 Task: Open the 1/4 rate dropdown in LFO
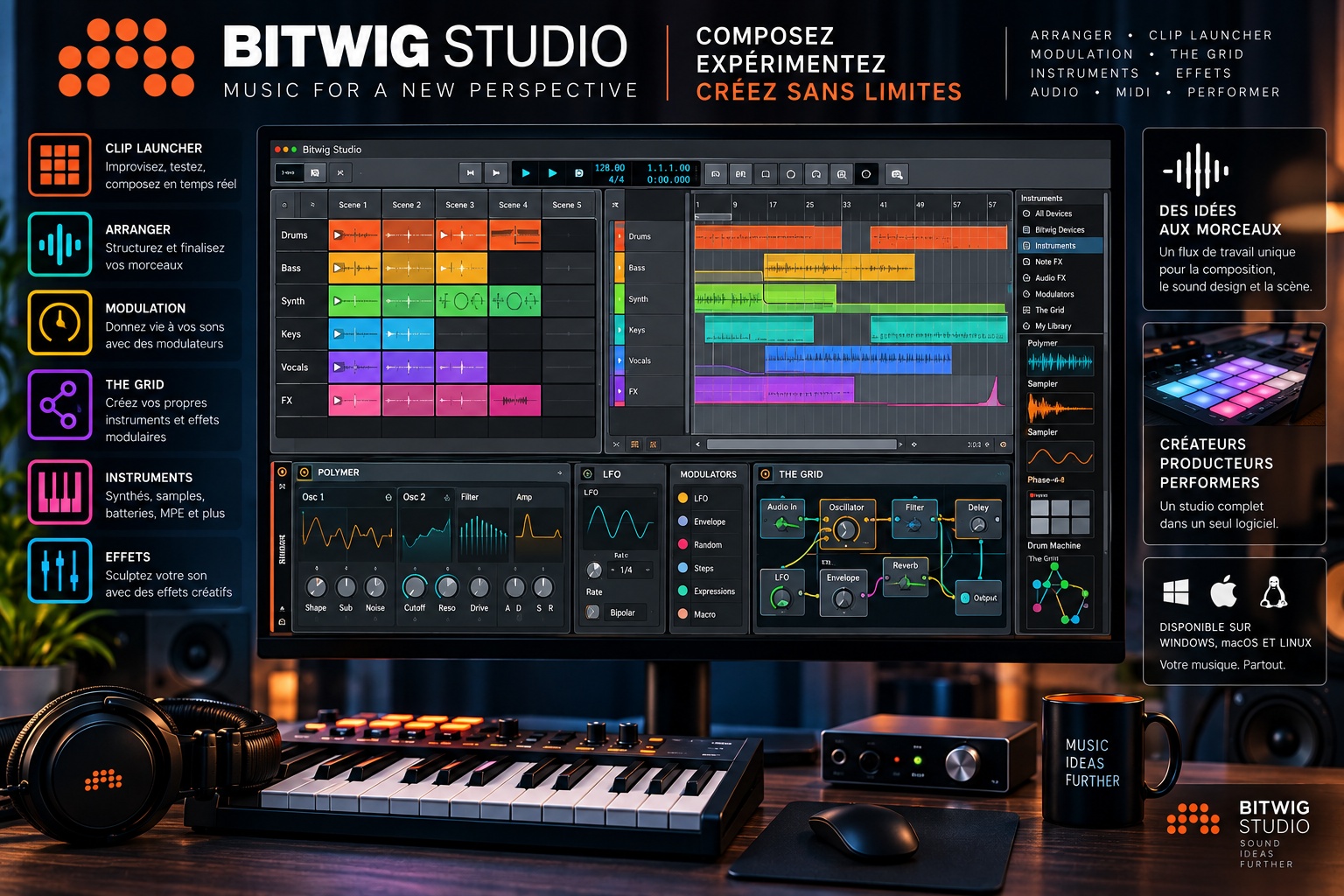(x=630, y=570)
